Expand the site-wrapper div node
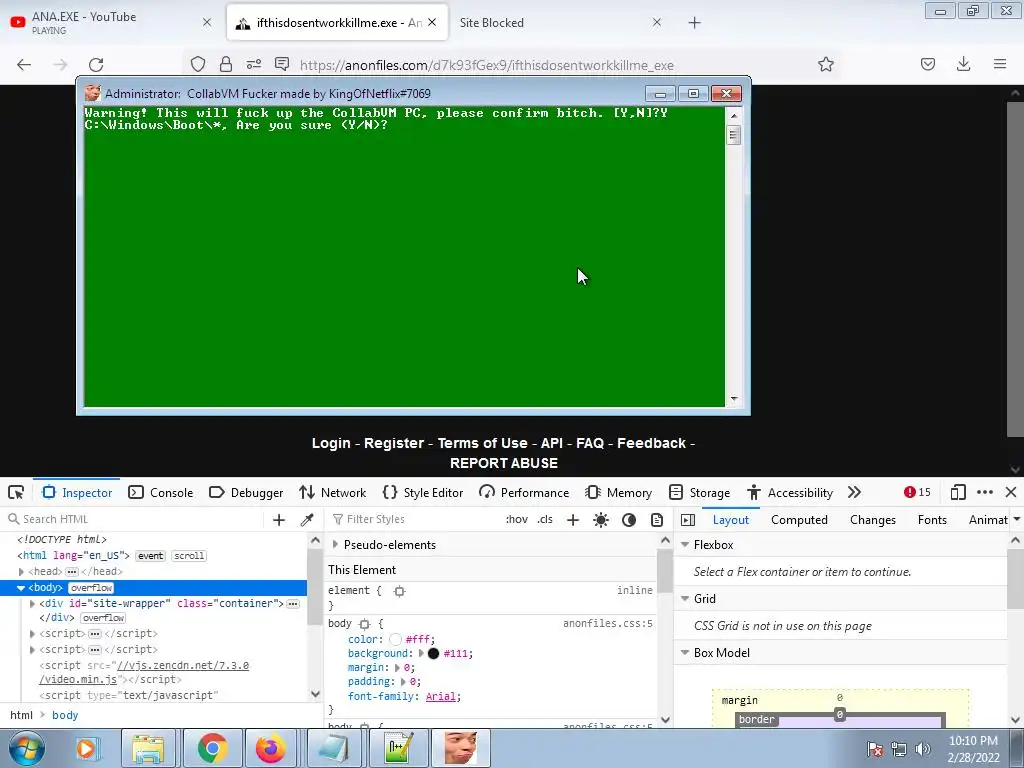Screen dimensions: 1024x768 [32, 603]
